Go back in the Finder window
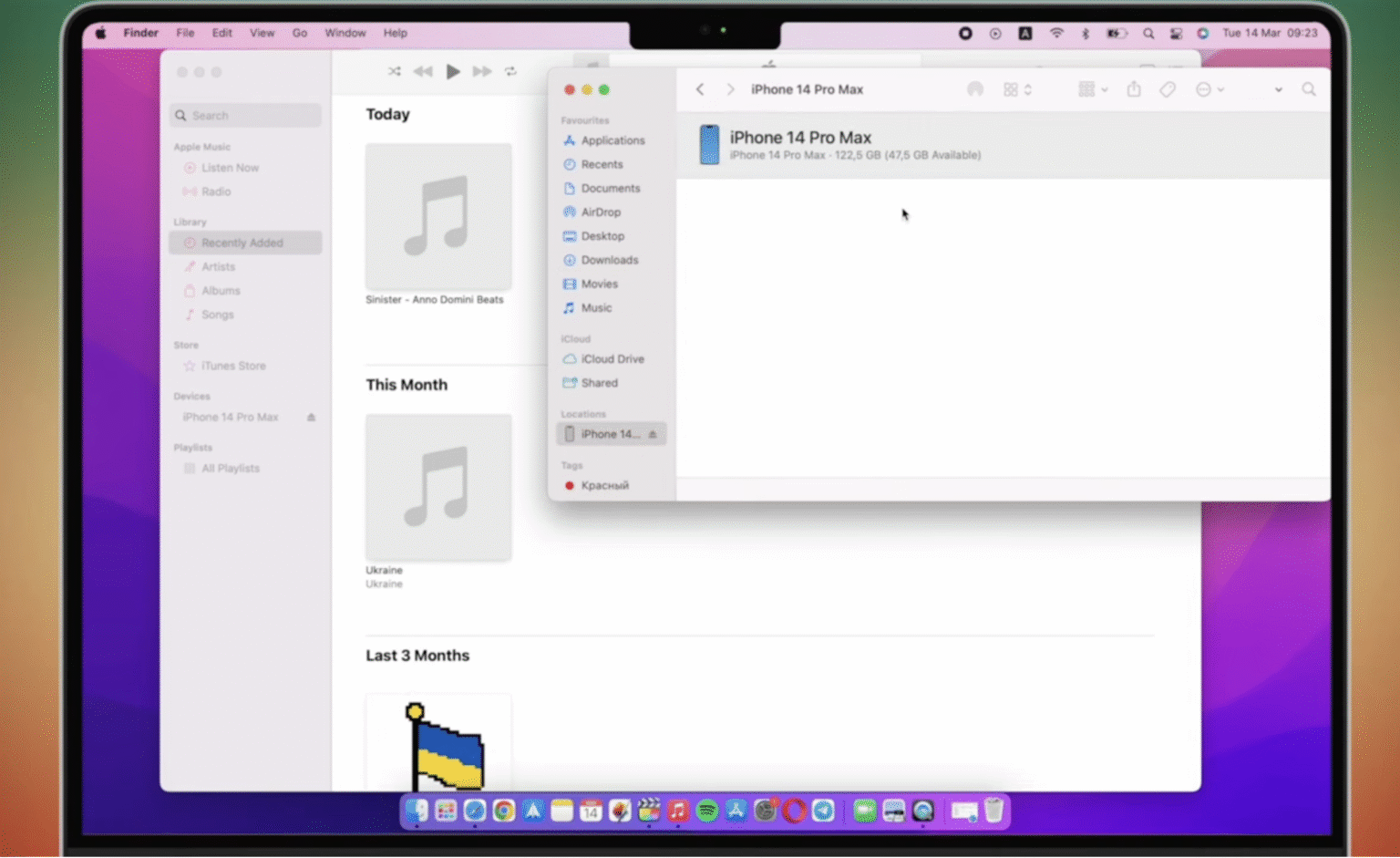The width and height of the screenshot is (1400, 858). tap(700, 89)
